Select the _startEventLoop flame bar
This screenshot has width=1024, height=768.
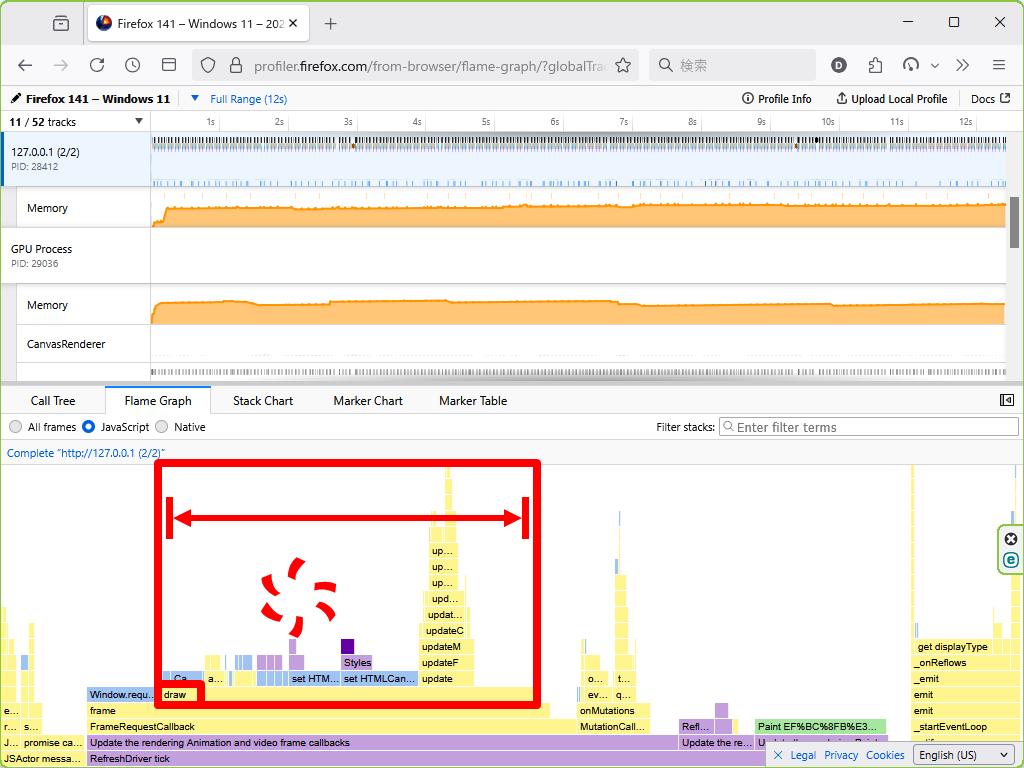(967, 726)
